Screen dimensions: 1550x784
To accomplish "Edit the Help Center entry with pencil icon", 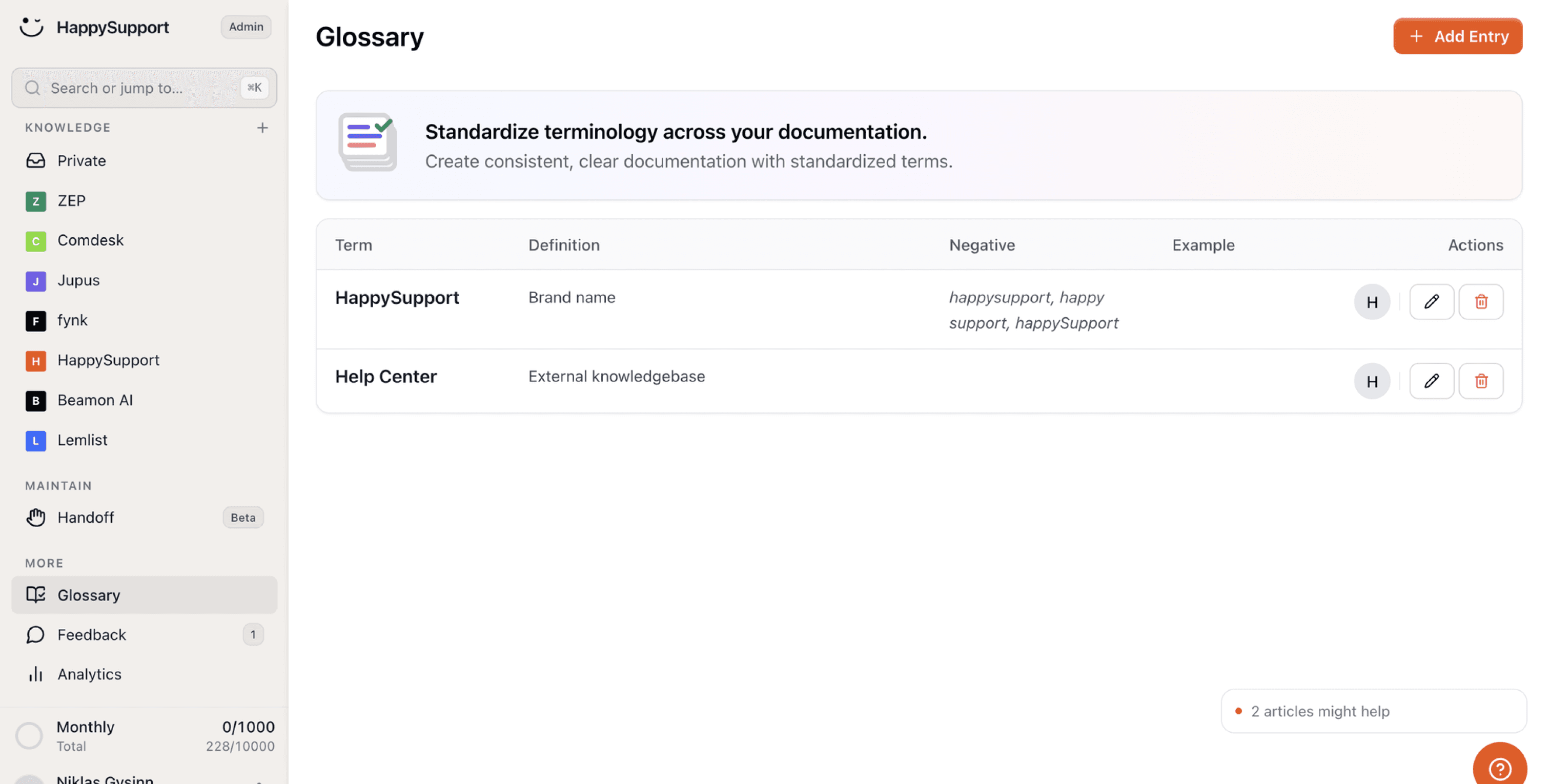I will 1432,381.
